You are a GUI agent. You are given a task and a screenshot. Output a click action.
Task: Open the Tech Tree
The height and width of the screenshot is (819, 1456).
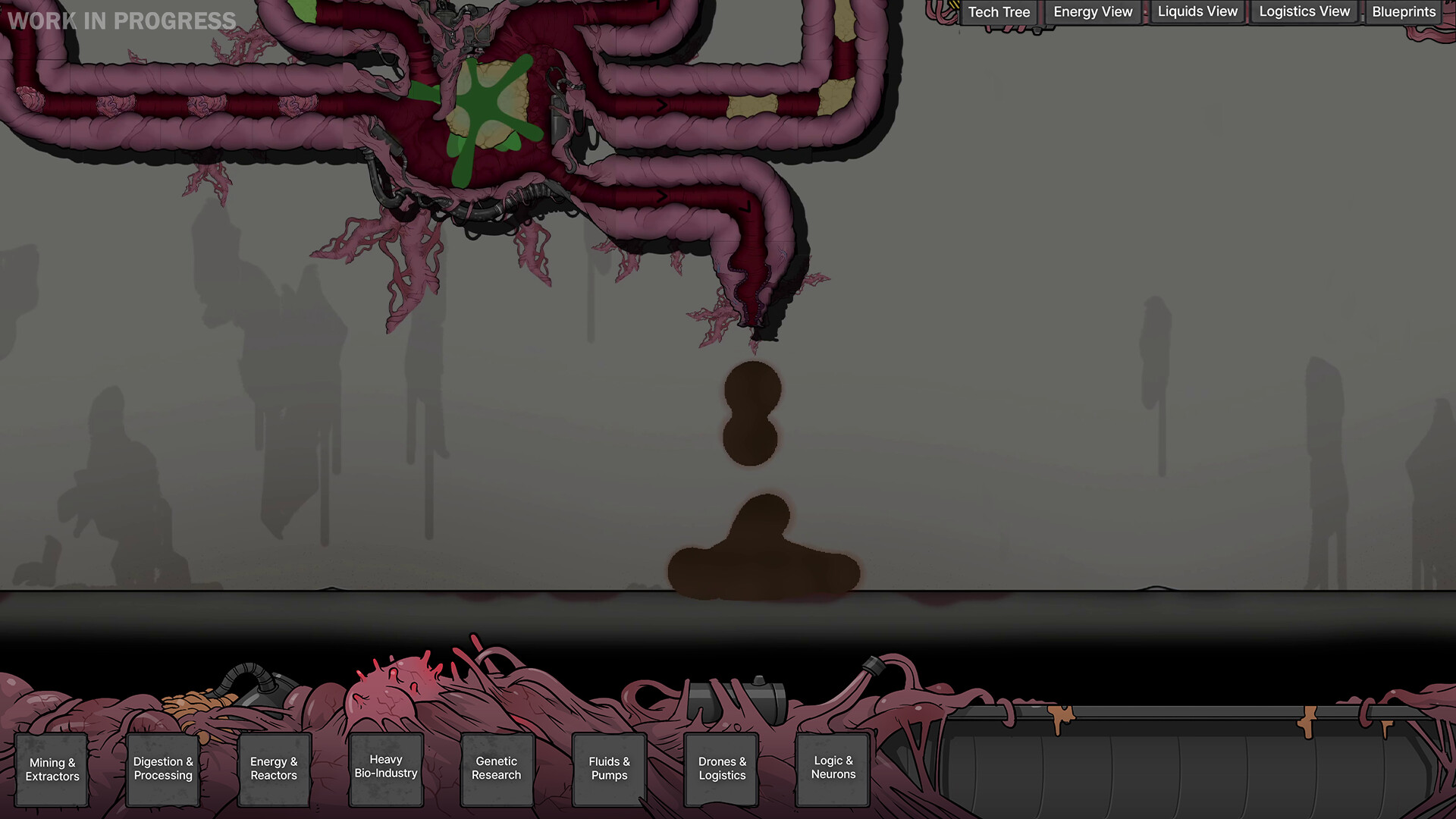tap(998, 12)
